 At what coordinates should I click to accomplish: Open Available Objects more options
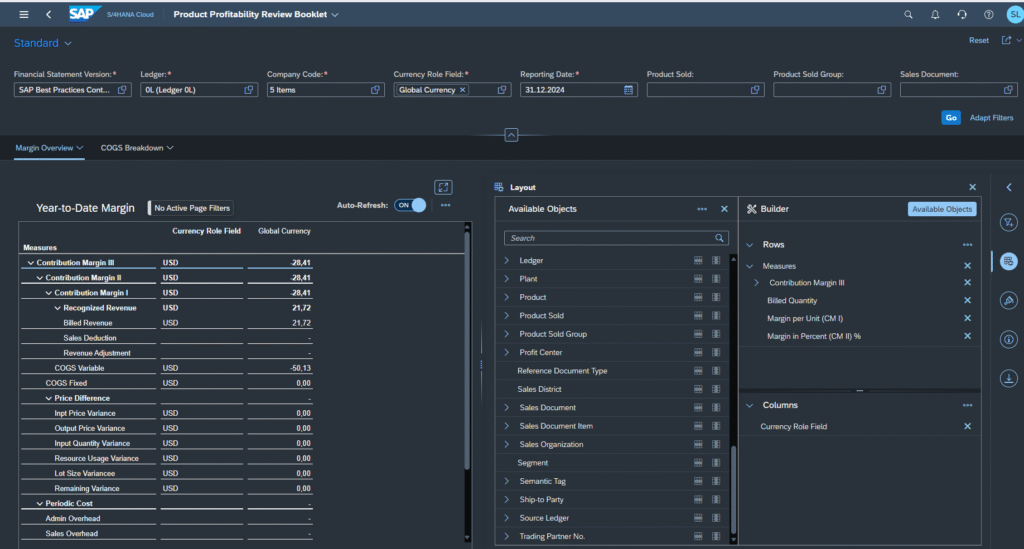point(702,209)
